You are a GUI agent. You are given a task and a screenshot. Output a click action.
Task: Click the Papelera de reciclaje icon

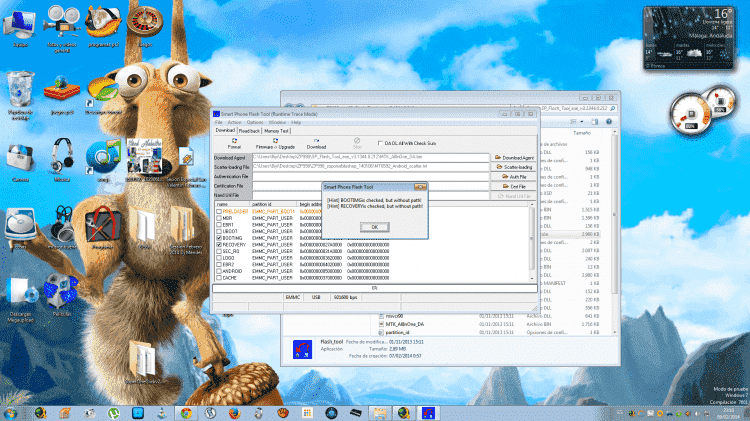point(20,95)
